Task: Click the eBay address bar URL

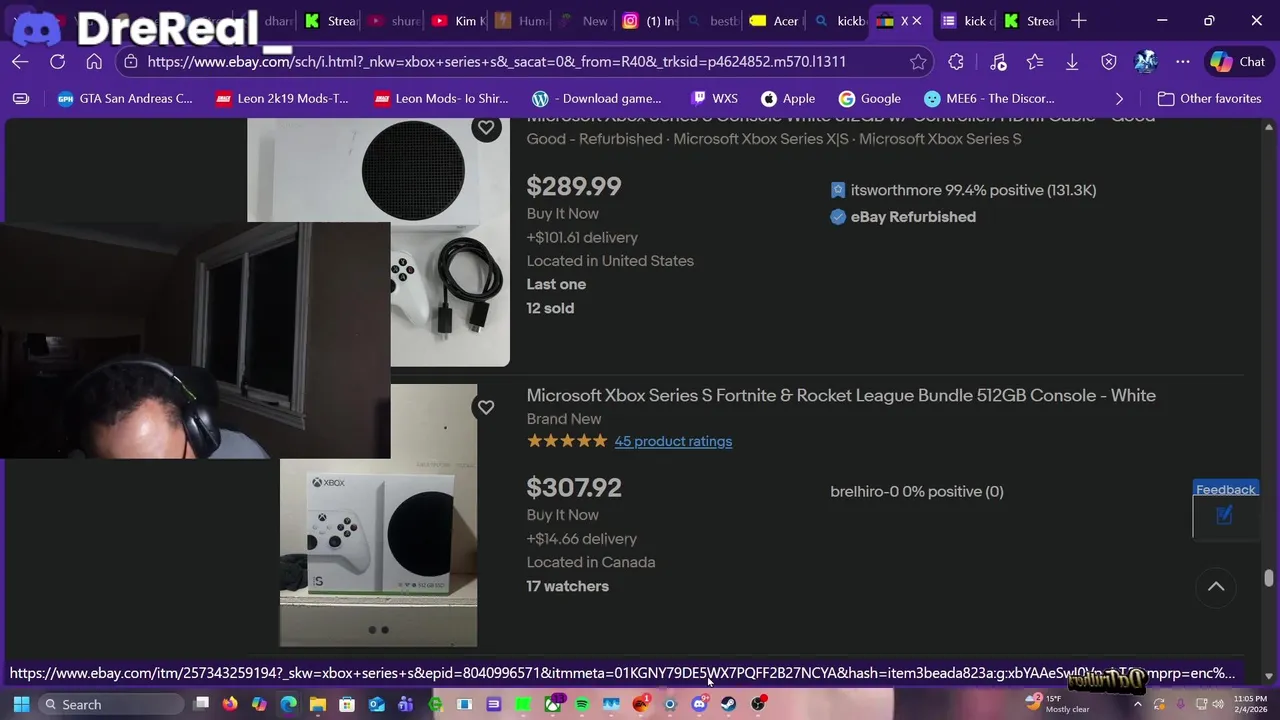Action: click(497, 61)
